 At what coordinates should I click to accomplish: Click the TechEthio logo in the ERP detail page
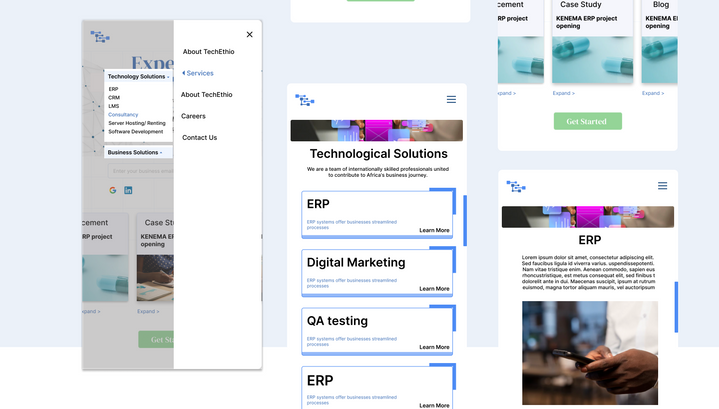pos(516,186)
